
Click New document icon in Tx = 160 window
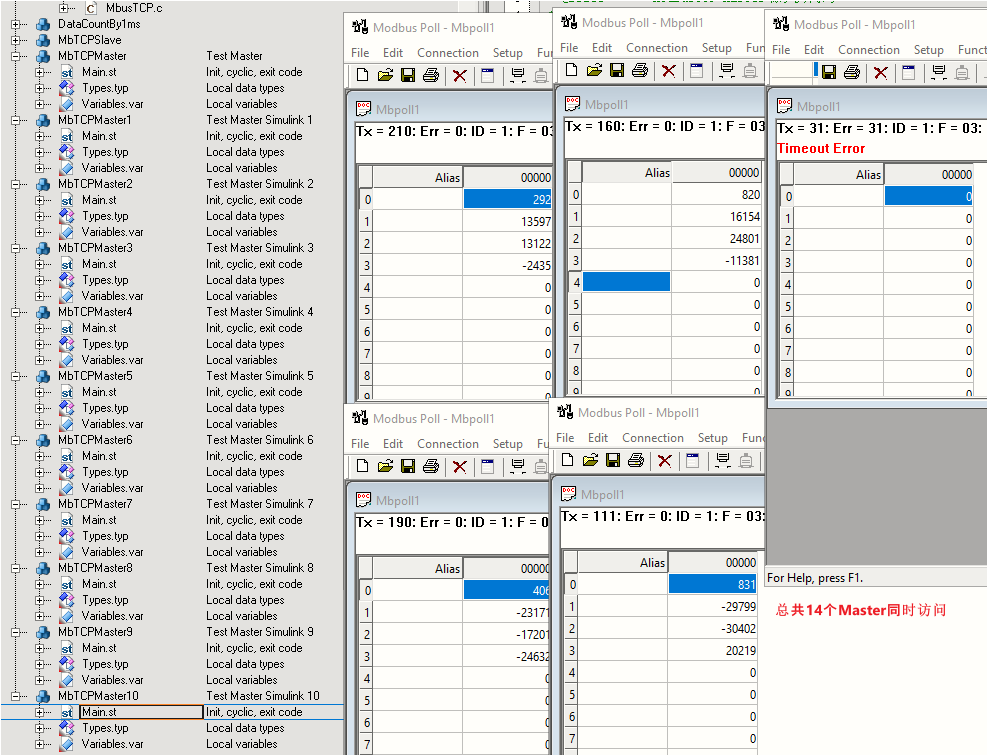click(572, 71)
